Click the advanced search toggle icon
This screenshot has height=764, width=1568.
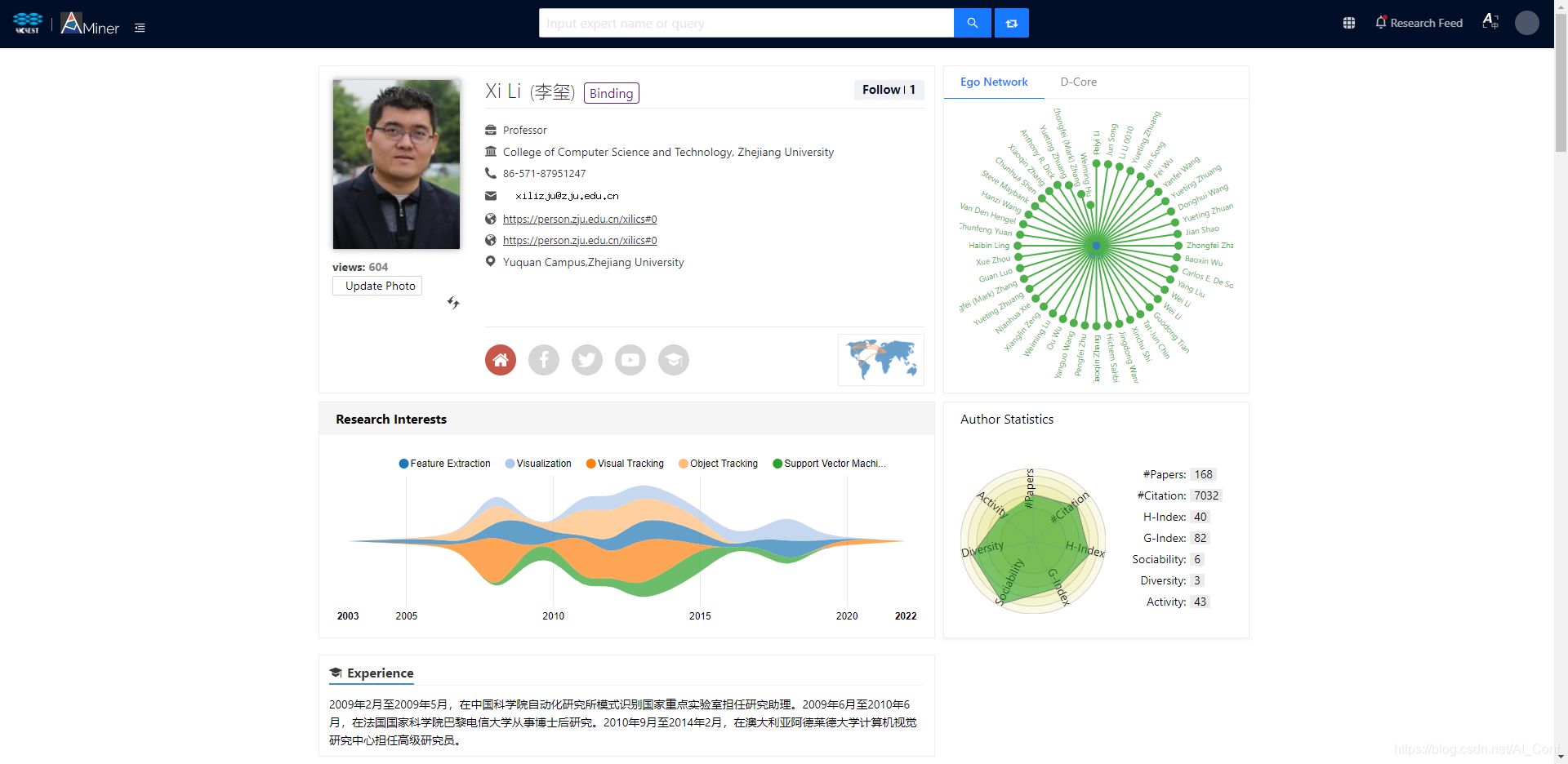point(1011,23)
